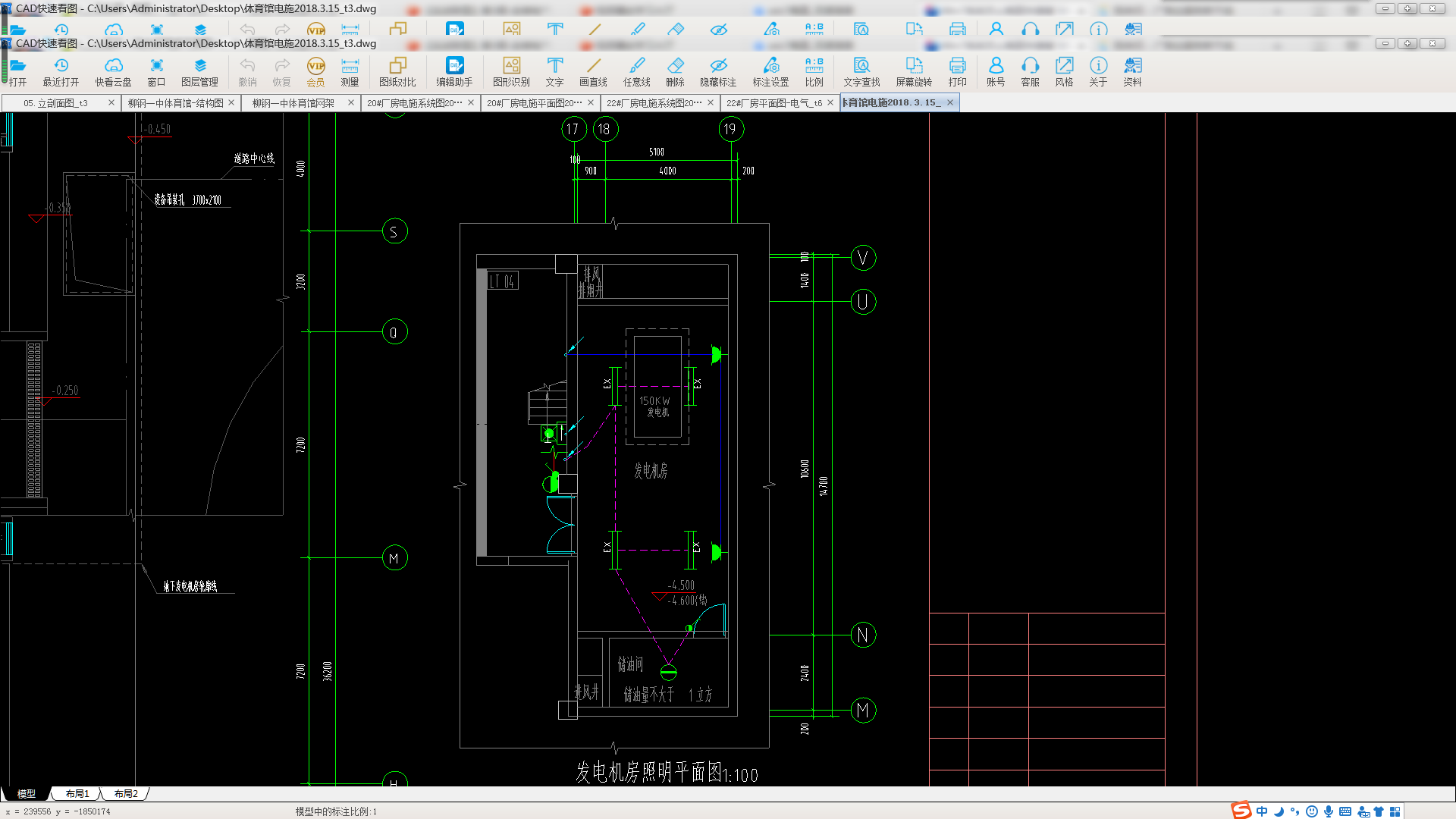Close the 05.立剖面图_t3 tab
The image size is (1456, 819).
(x=111, y=102)
